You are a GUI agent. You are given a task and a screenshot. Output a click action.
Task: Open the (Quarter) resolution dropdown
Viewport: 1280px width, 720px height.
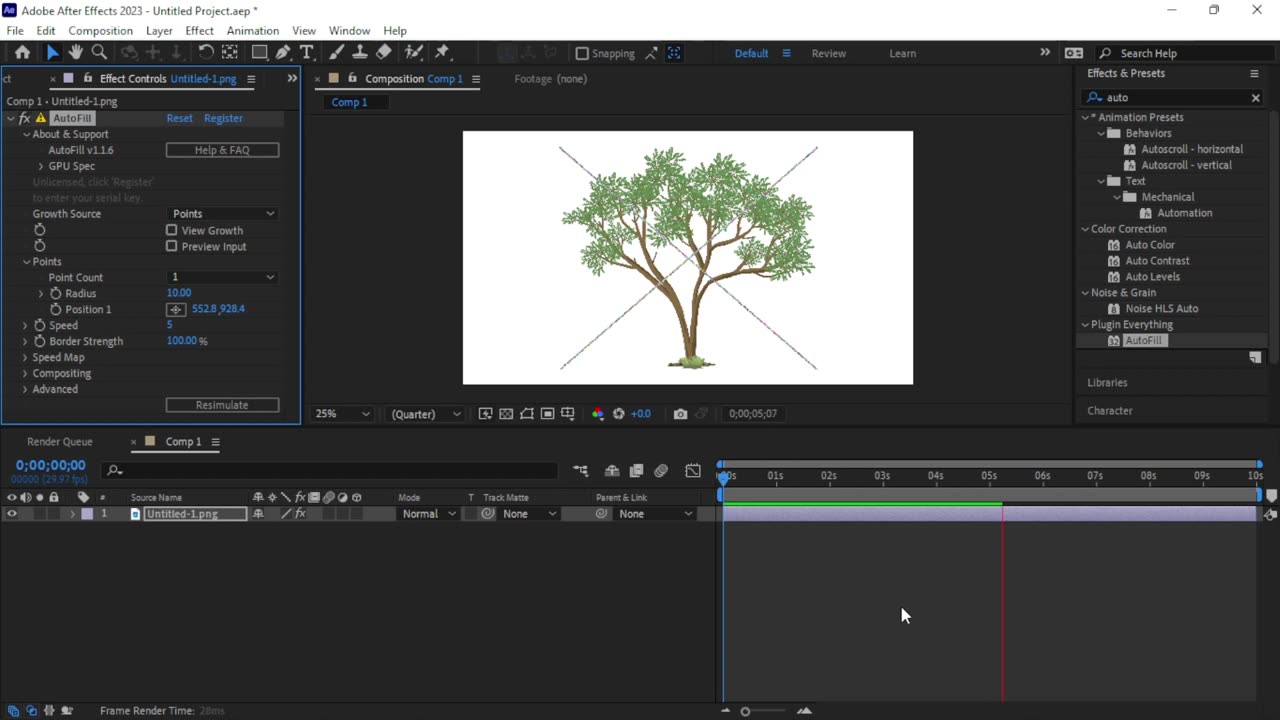point(426,414)
